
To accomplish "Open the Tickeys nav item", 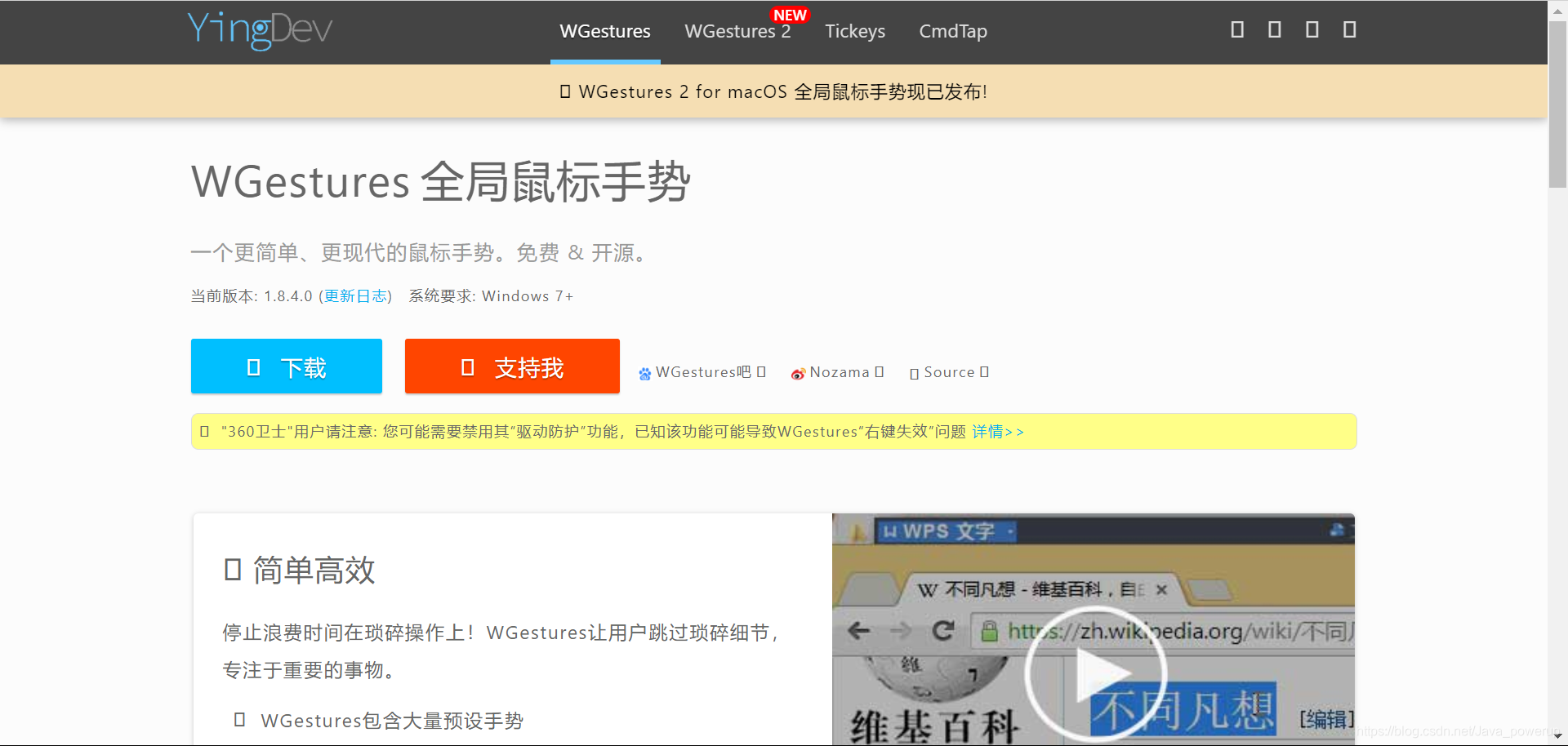I will (x=855, y=32).
